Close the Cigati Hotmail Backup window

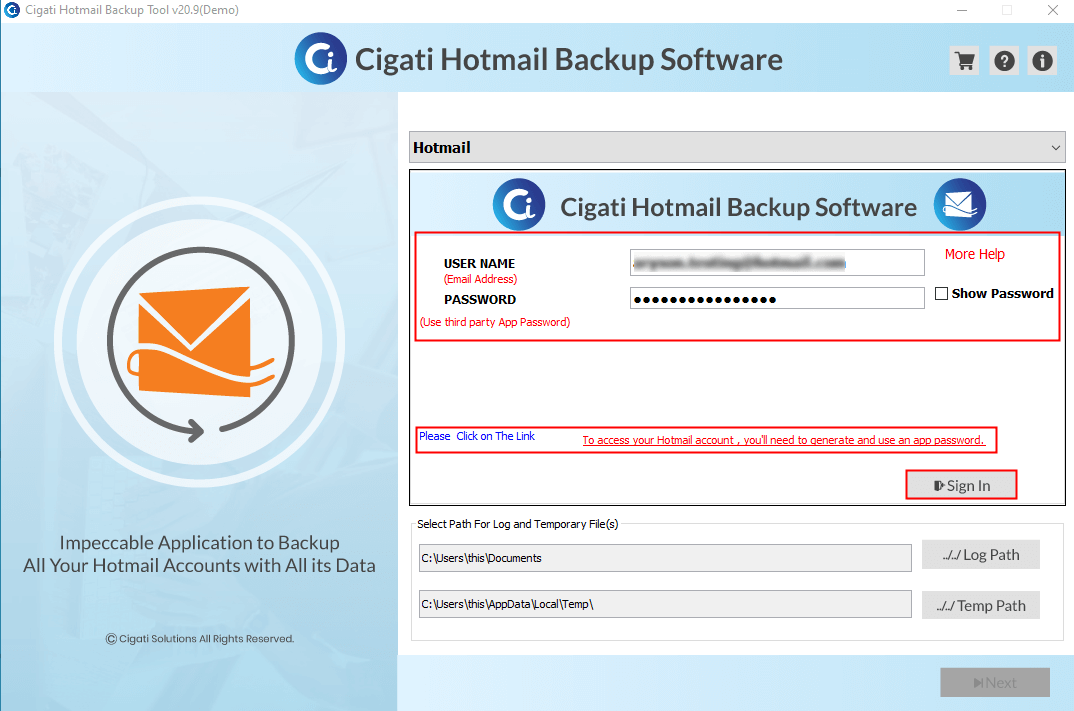coord(1053,10)
